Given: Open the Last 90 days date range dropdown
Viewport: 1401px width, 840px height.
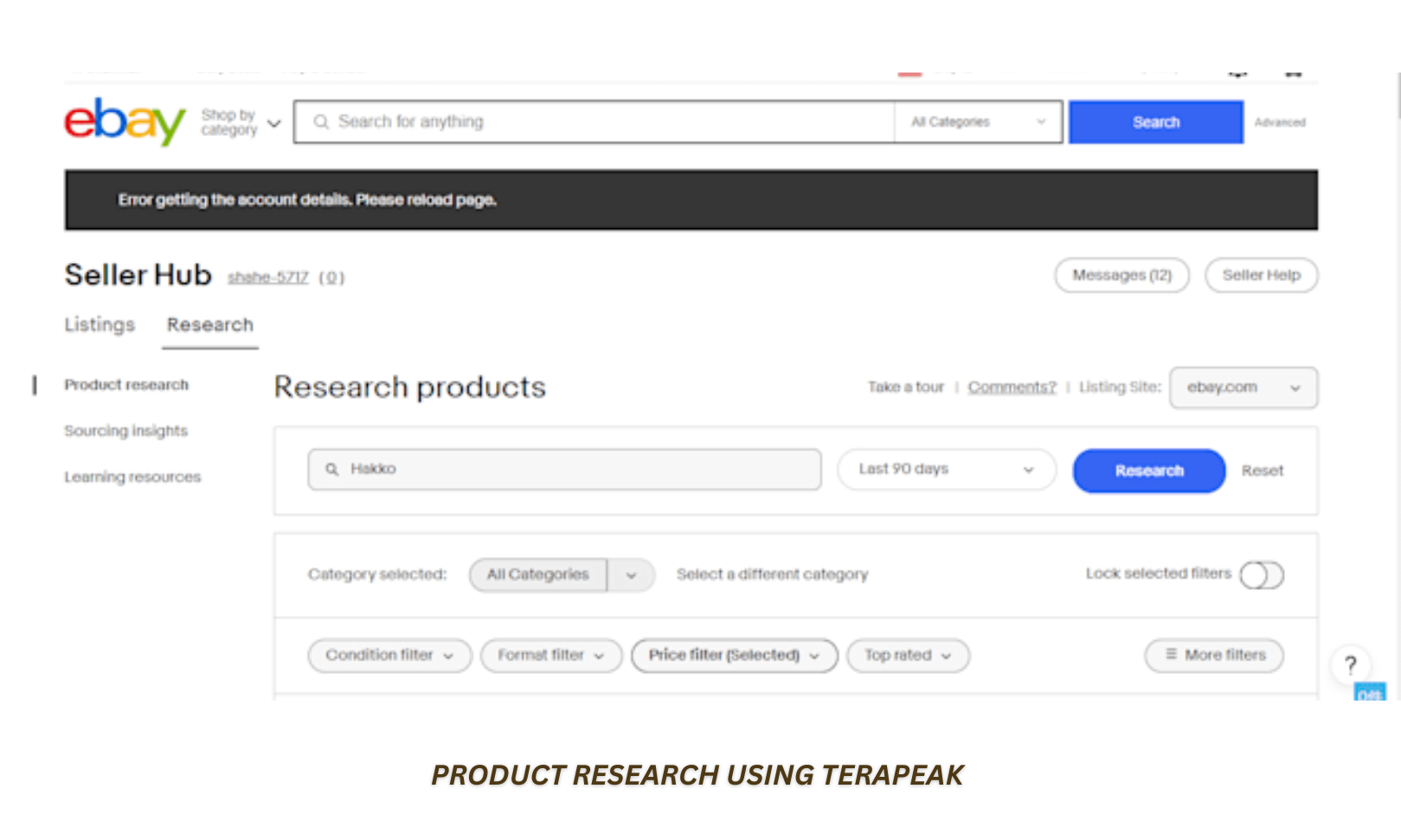Looking at the screenshot, I should [947, 469].
